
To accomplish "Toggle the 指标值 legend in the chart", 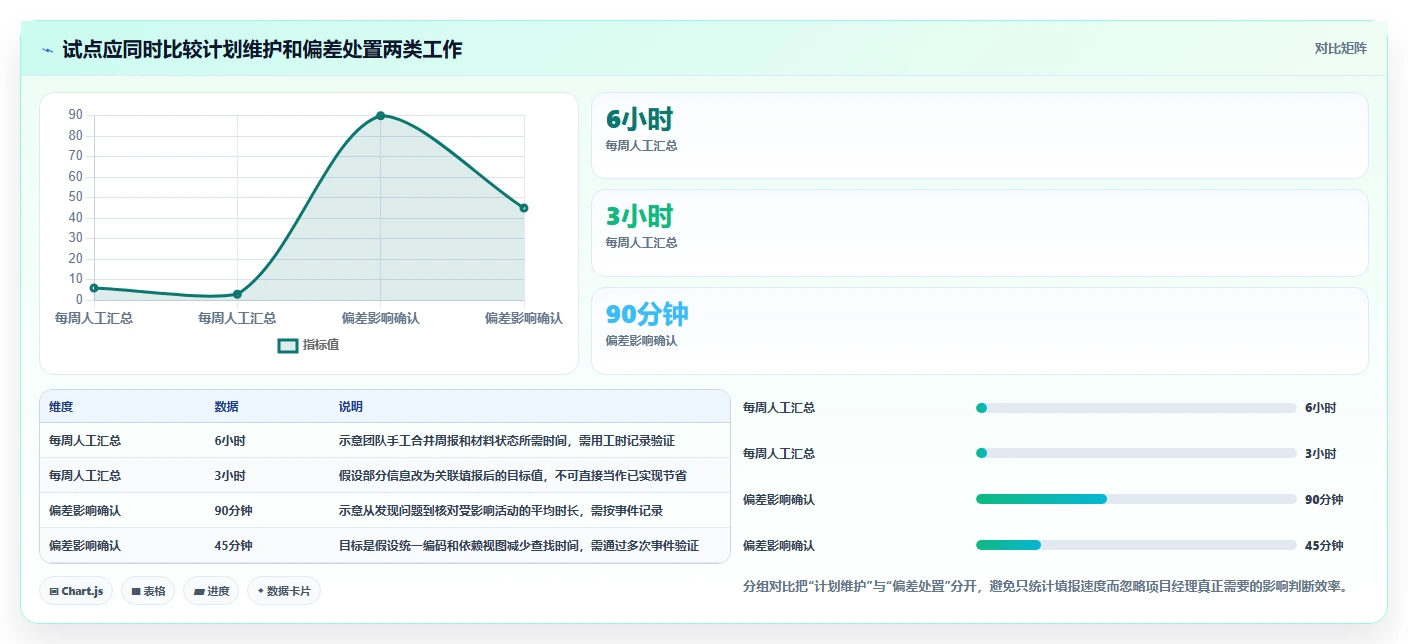I will pyautogui.click(x=309, y=345).
